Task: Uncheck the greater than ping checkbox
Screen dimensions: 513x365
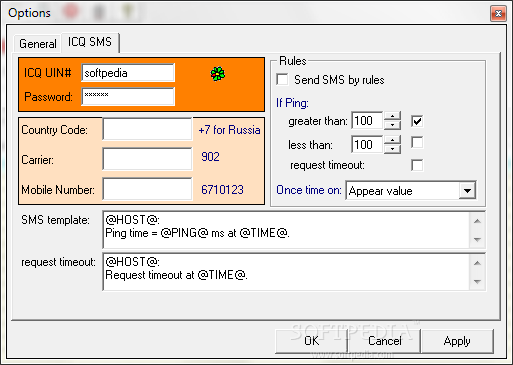Action: coord(417,121)
